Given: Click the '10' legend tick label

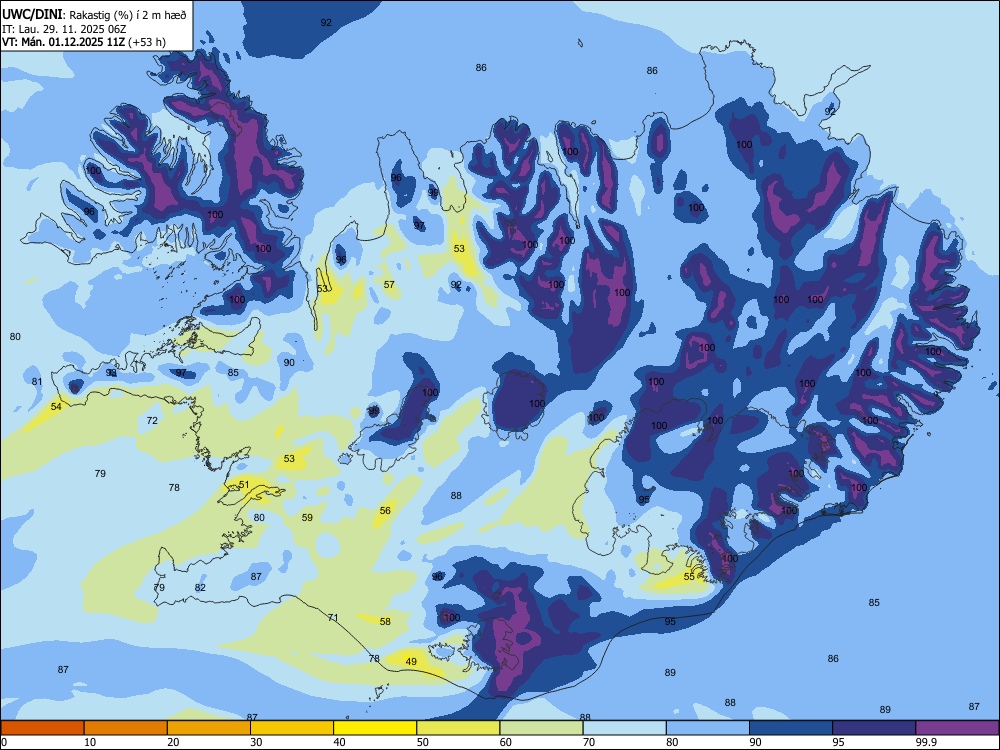Looking at the screenshot, I should 90,742.
